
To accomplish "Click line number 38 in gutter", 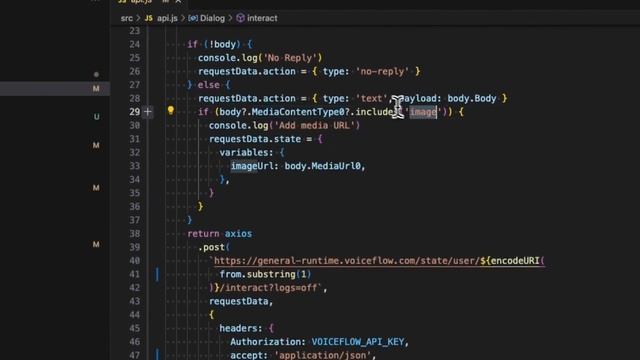I will [x=134, y=233].
